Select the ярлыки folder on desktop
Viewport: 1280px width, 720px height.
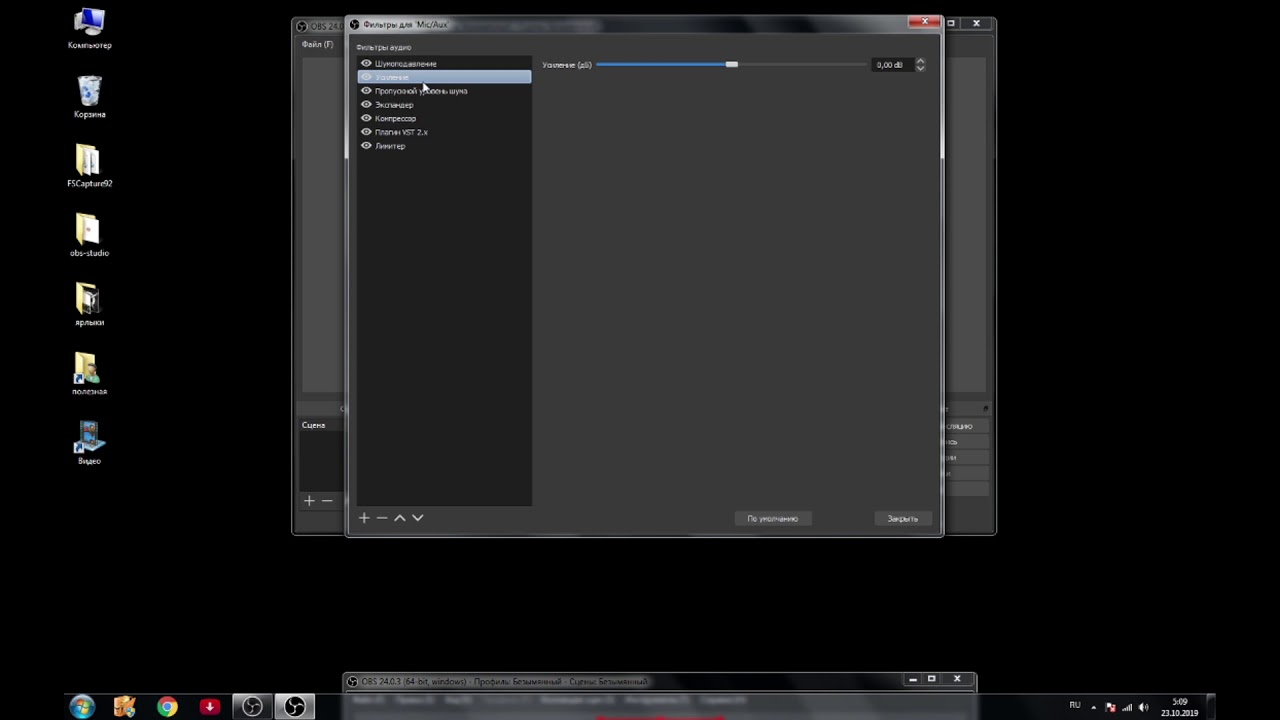[89, 305]
